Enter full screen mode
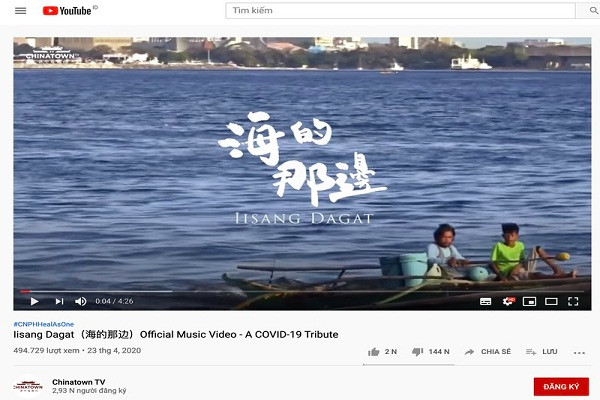Image resolution: width=600 pixels, height=400 pixels. (x=573, y=302)
